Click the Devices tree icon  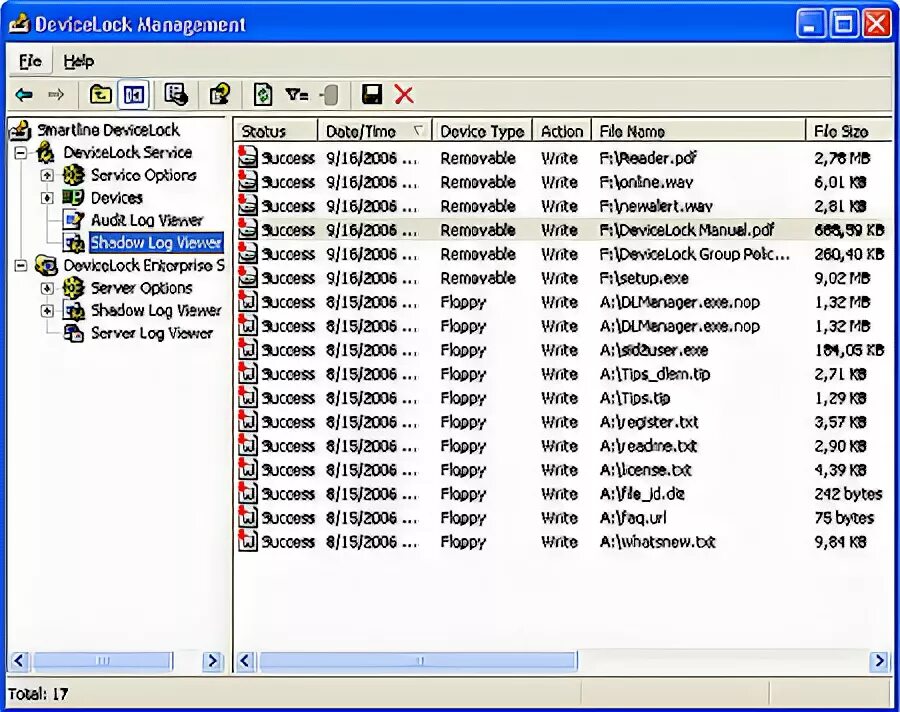[73, 198]
